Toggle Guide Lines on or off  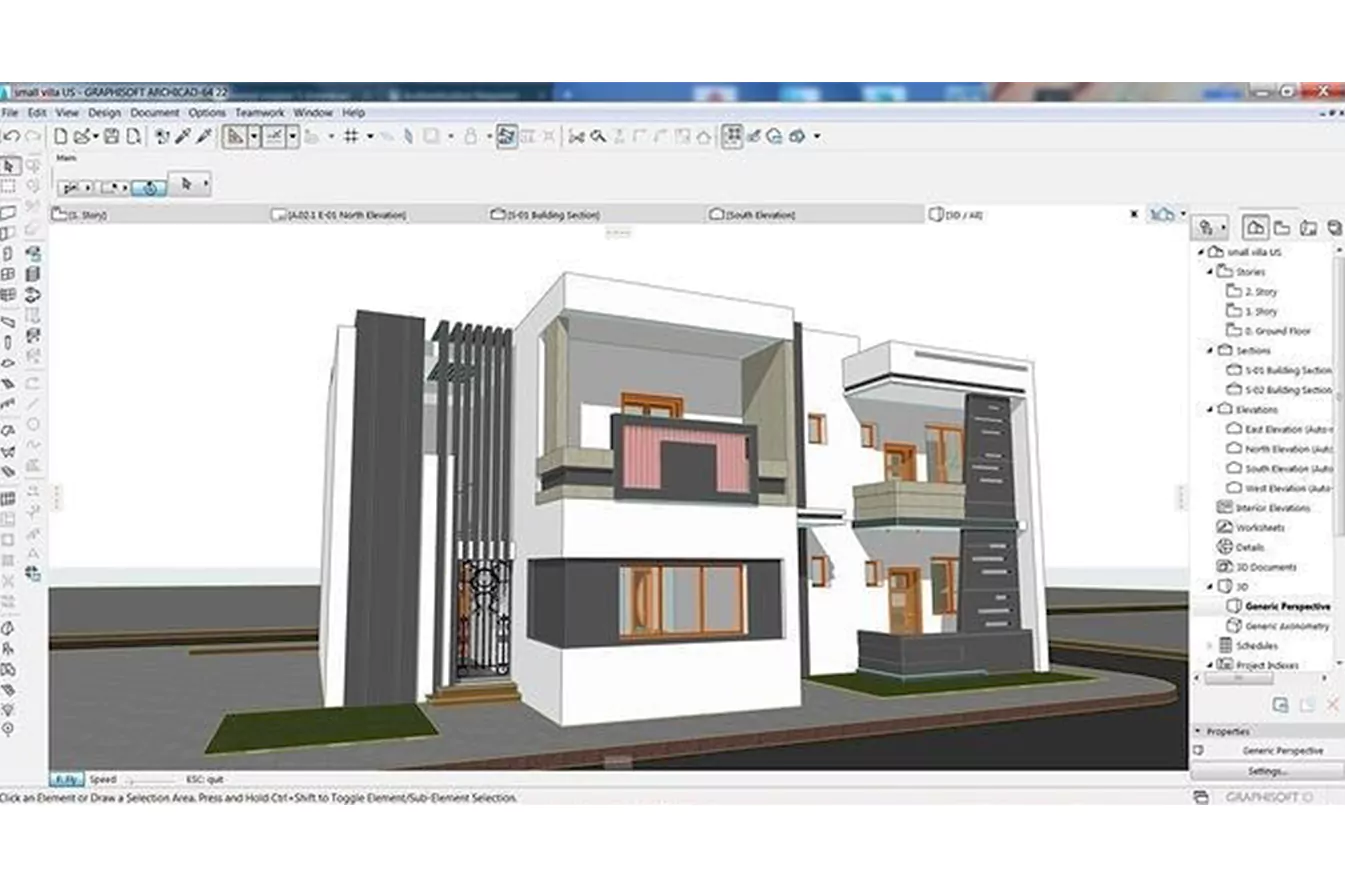[235, 136]
